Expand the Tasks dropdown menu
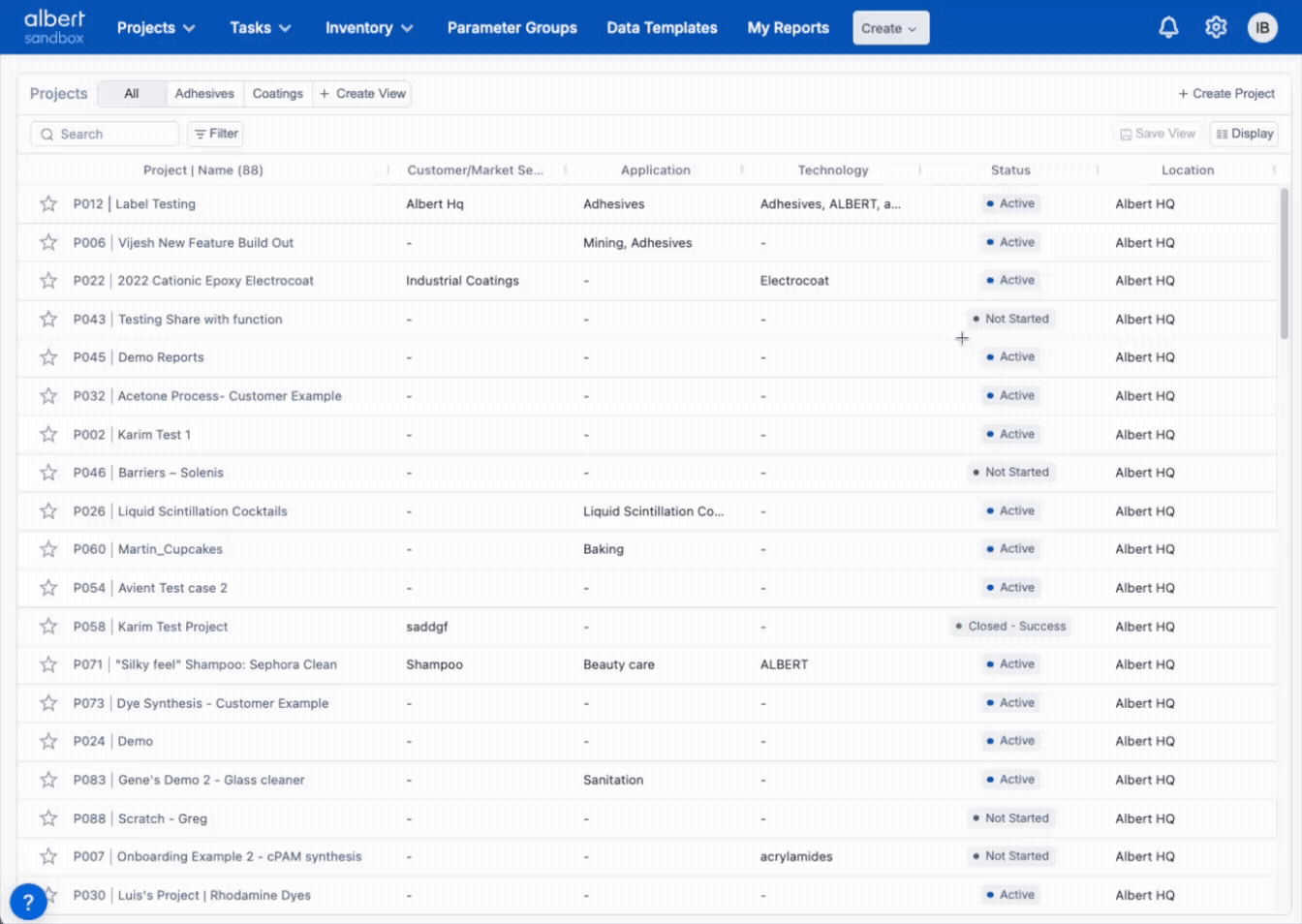Screen dimensions: 1302x924 click(260, 28)
